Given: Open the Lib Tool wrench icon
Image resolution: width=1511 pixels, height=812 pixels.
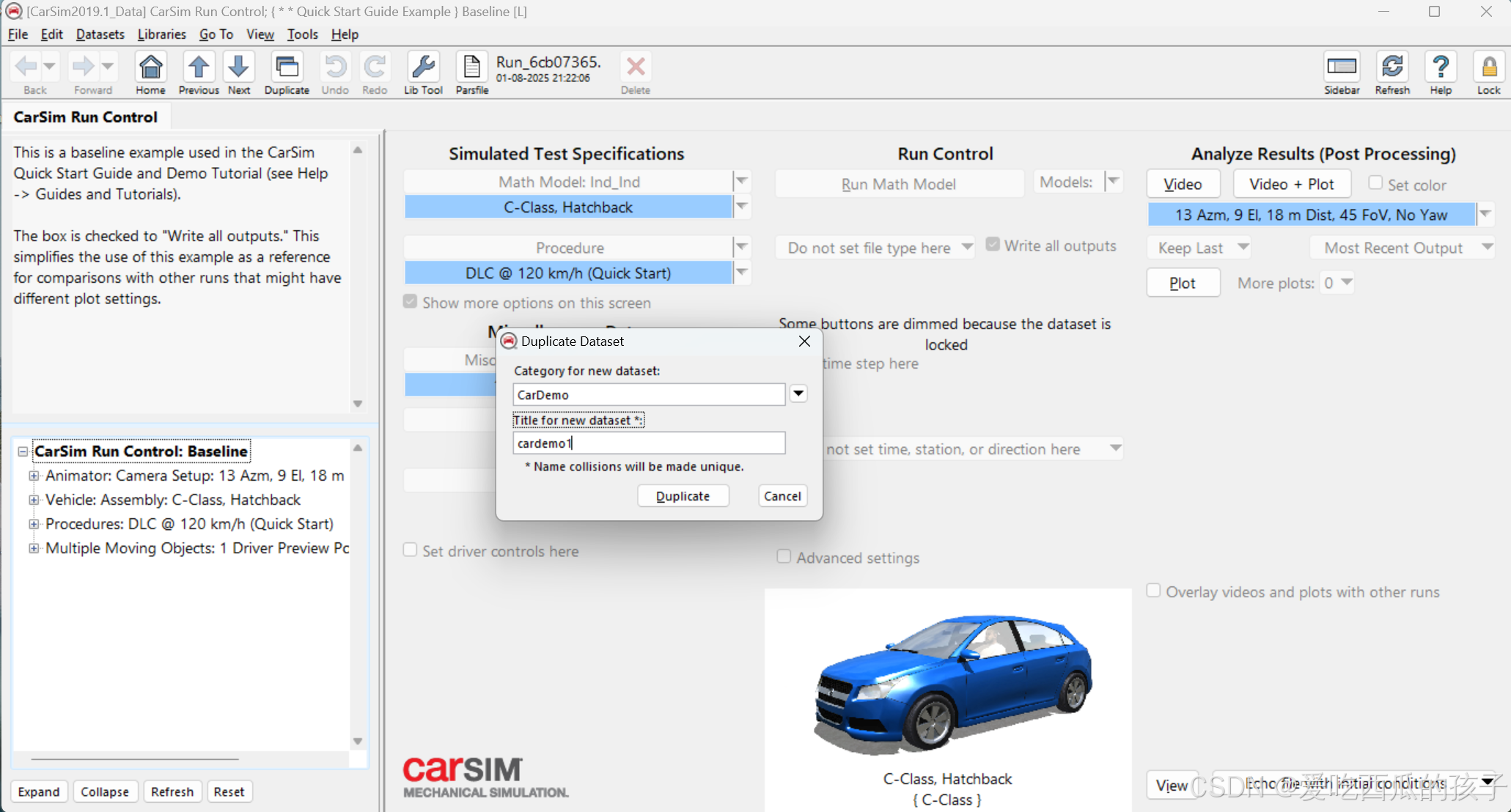Looking at the screenshot, I should [423, 68].
